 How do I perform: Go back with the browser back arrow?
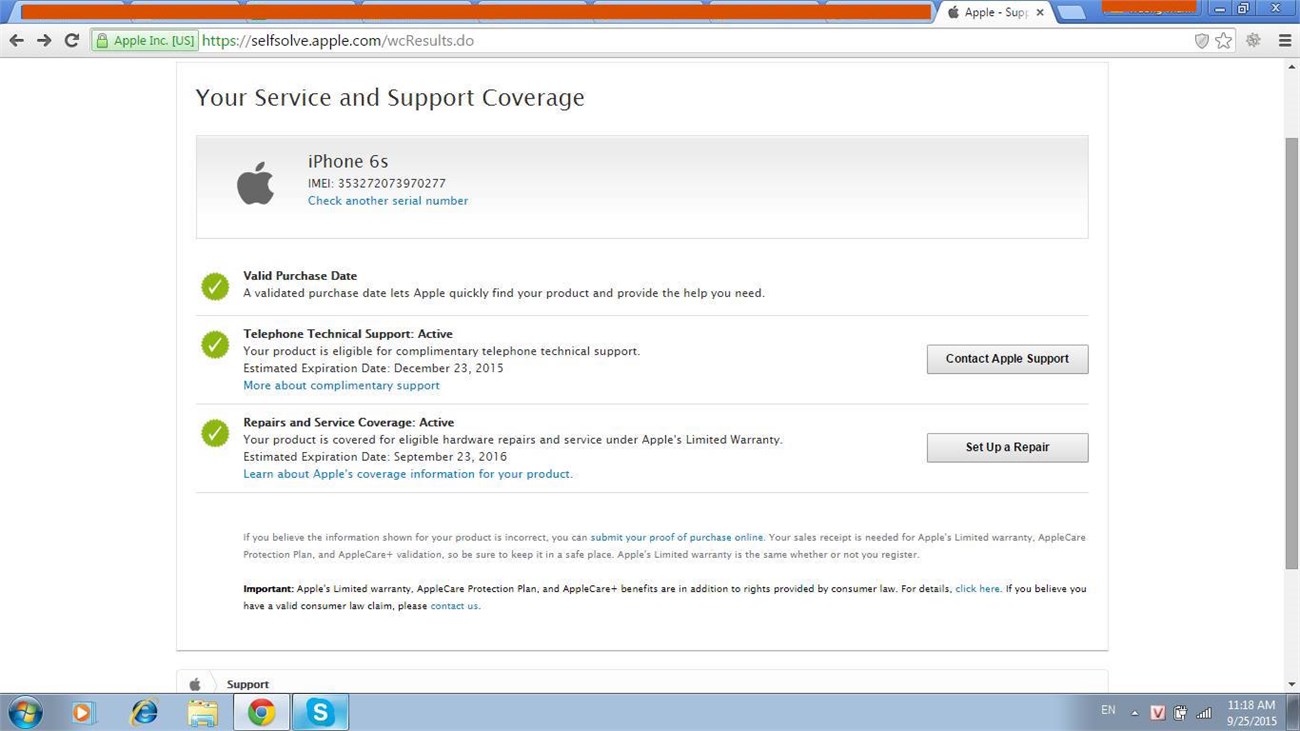[16, 41]
